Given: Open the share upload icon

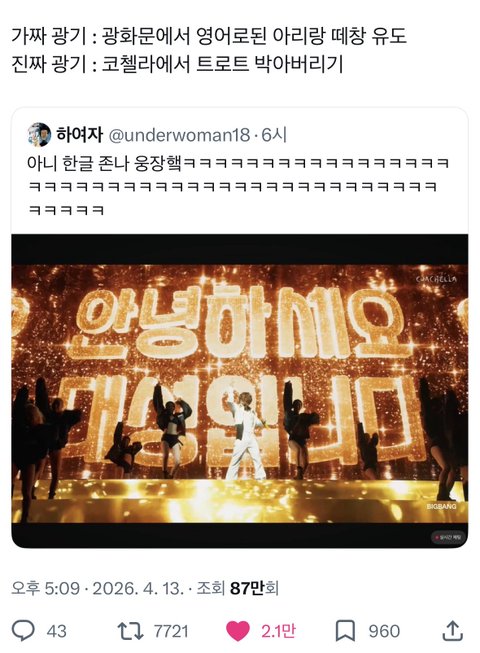Looking at the screenshot, I should [x=453, y=630].
